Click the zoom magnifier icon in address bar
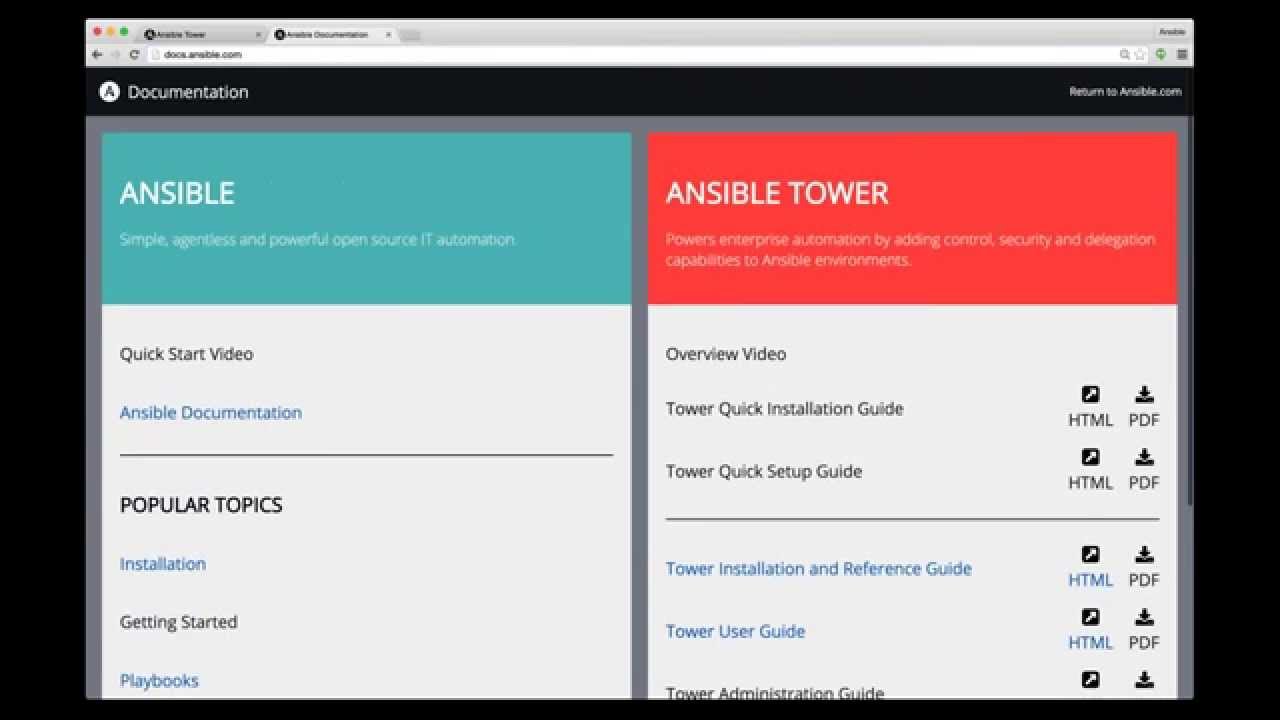The width and height of the screenshot is (1280, 720). [x=1125, y=55]
